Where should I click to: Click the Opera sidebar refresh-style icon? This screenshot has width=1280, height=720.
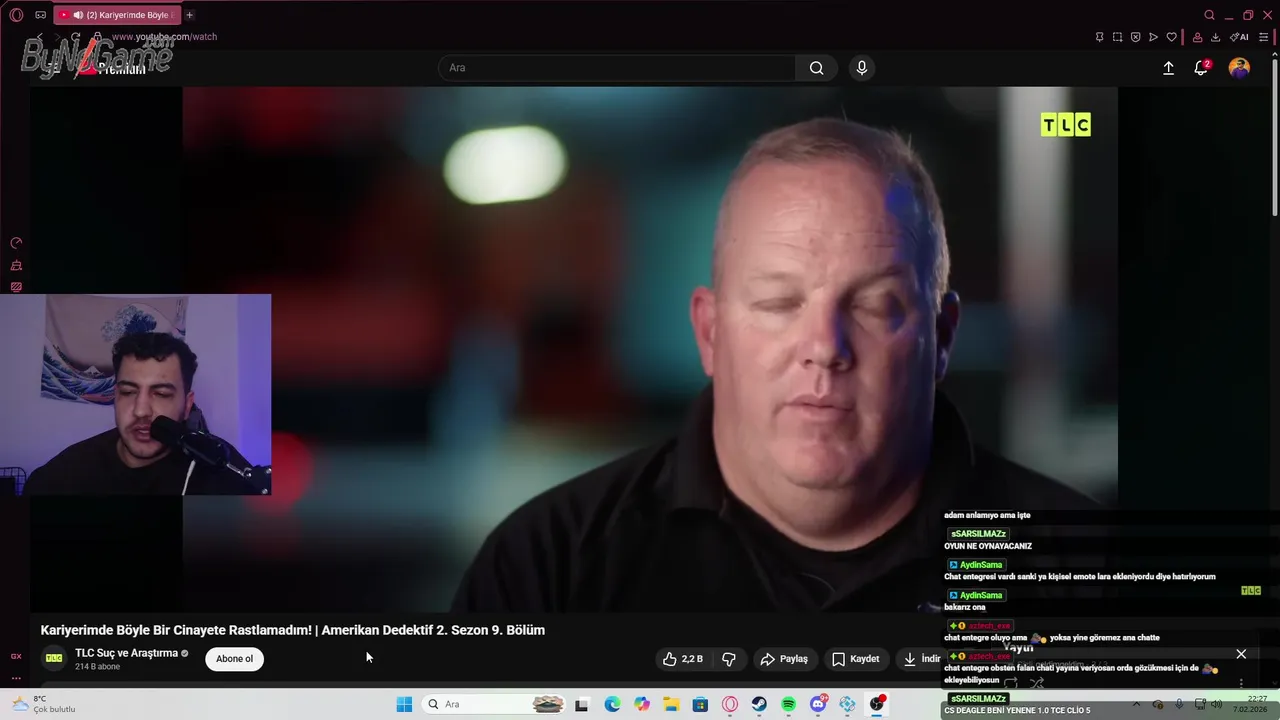click(16, 243)
